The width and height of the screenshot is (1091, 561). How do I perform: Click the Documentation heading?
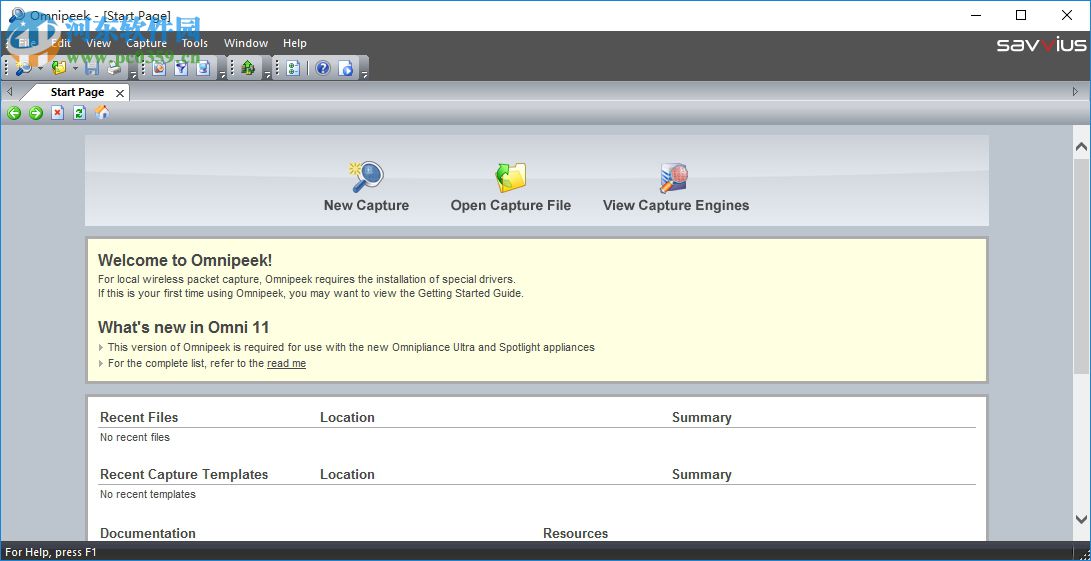tap(148, 533)
